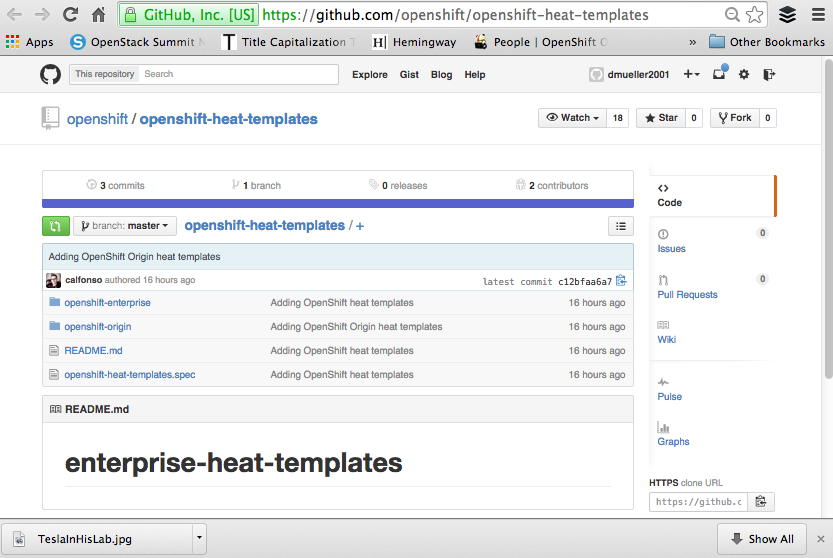Screen dimensions: 833x558
Task: Copy latest commit SHA with clipboard icon
Action: [621, 281]
